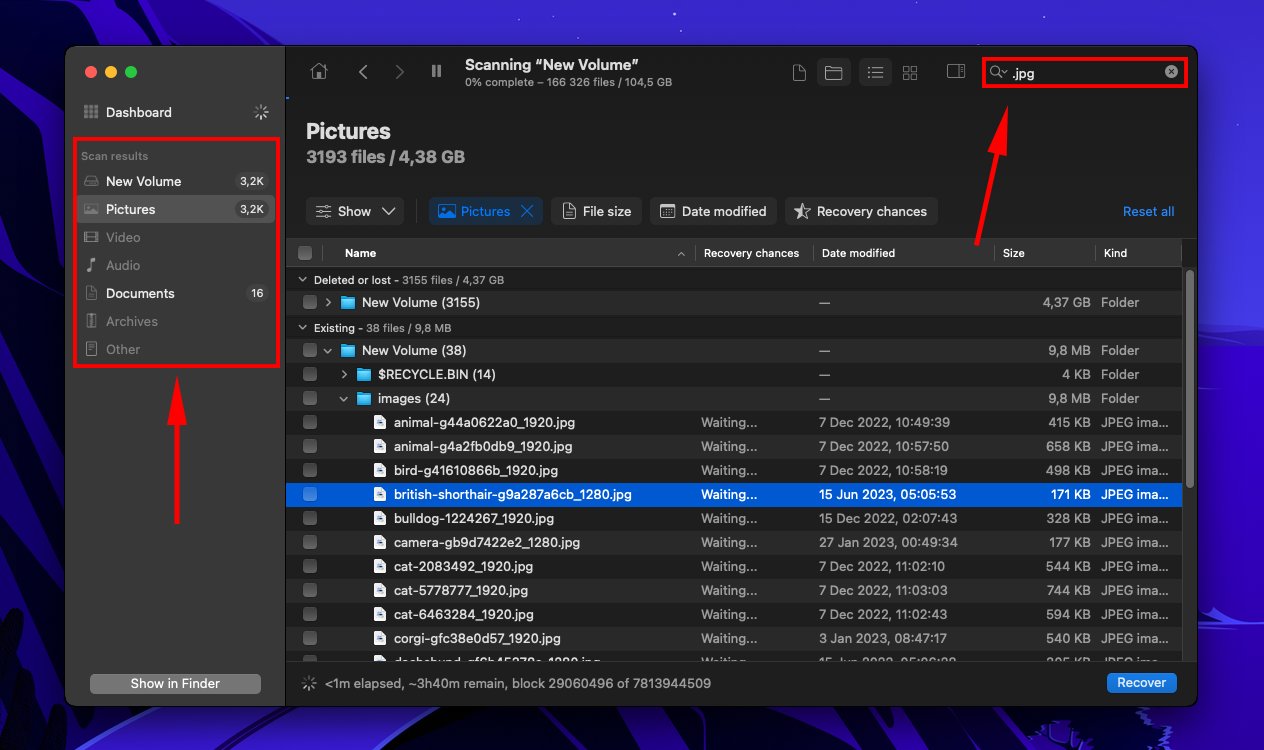Open the search magnifier options
The image size is (1264, 750).
(998, 72)
